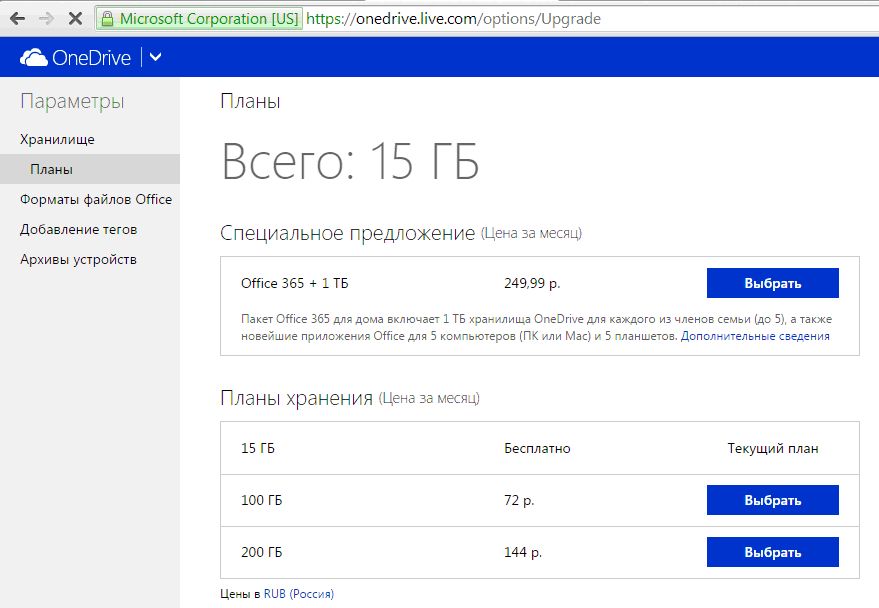Click the browser back arrow
879x608 pixels.
pos(17,18)
